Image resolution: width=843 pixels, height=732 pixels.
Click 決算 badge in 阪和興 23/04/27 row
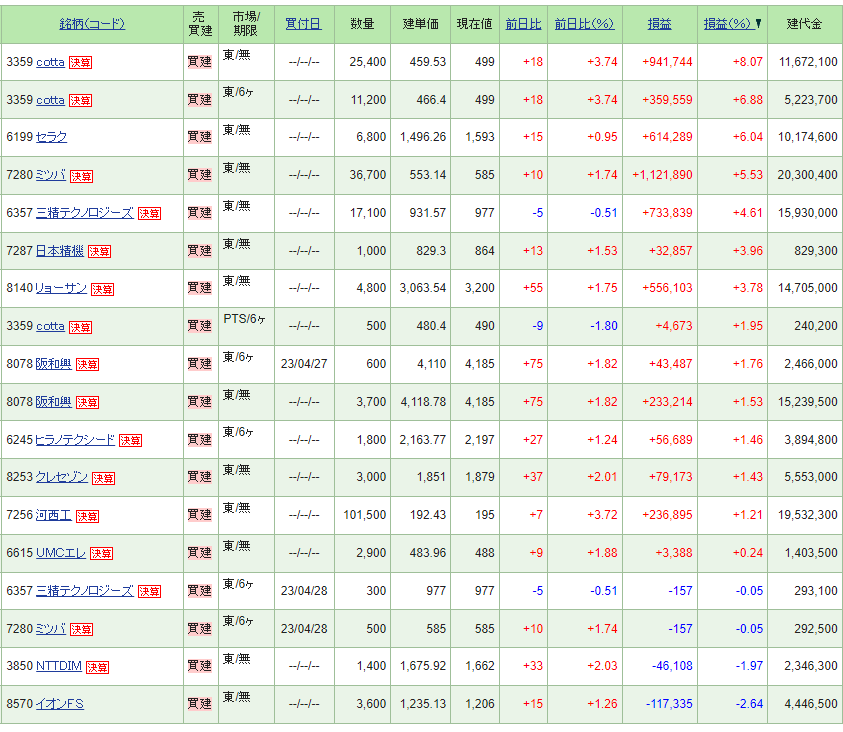(87, 364)
